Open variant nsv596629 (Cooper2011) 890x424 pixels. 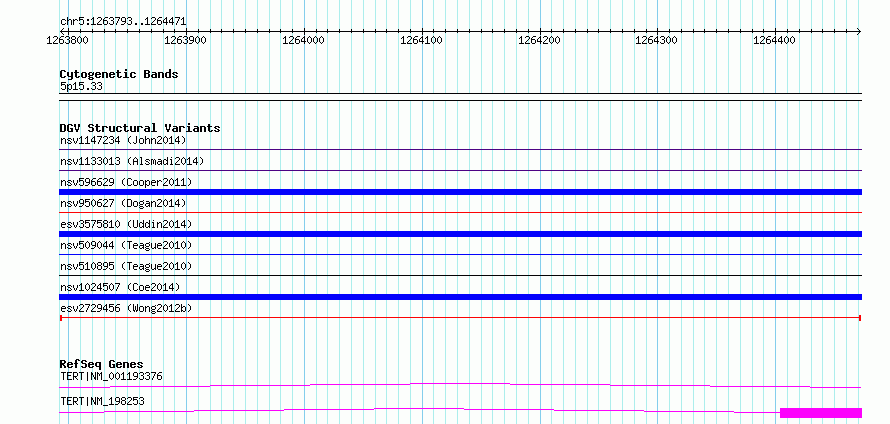pos(126,182)
